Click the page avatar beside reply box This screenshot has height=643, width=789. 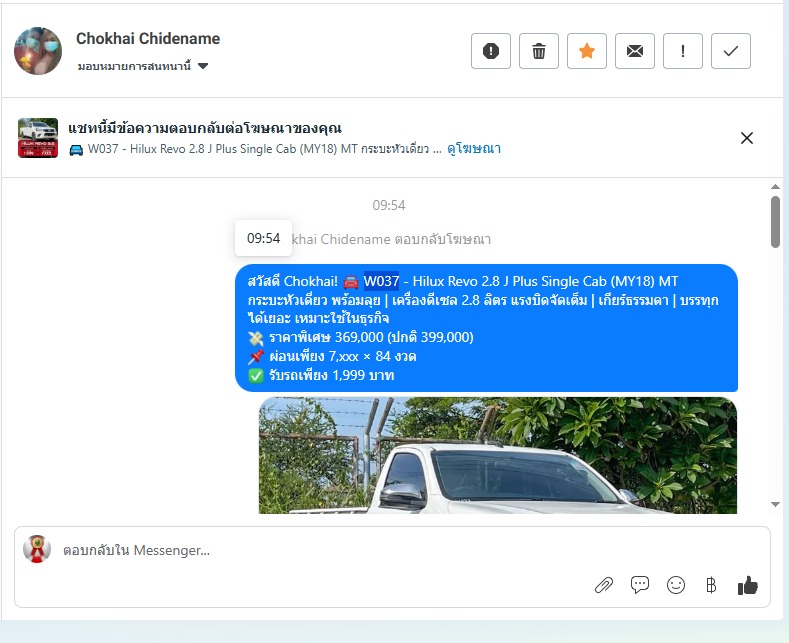(x=37, y=549)
